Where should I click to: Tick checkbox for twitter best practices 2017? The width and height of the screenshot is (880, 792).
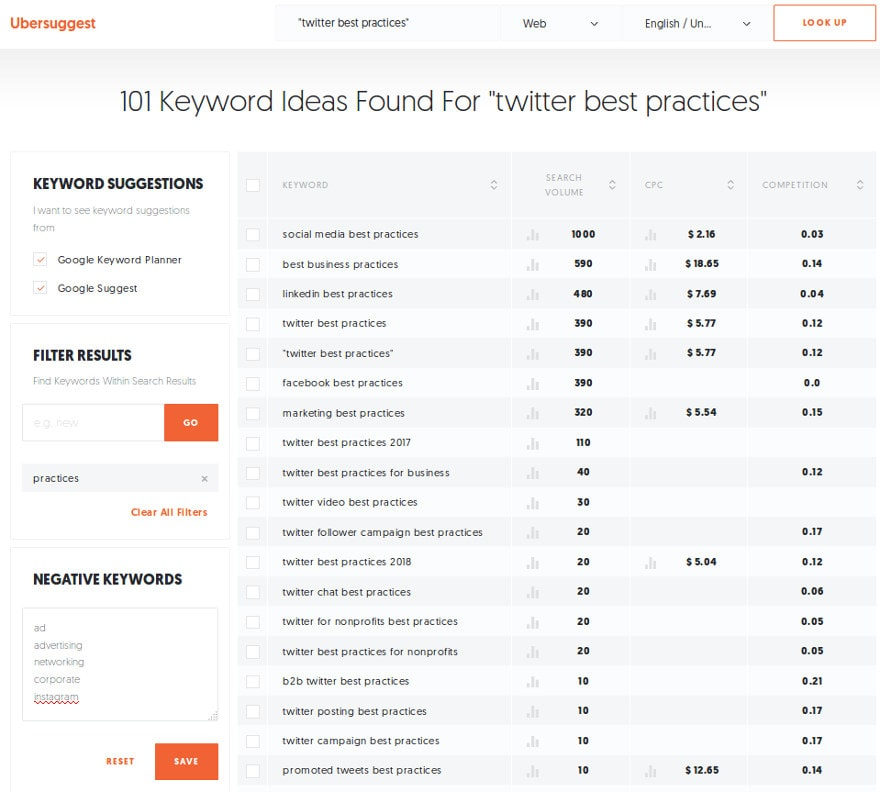[x=253, y=443]
